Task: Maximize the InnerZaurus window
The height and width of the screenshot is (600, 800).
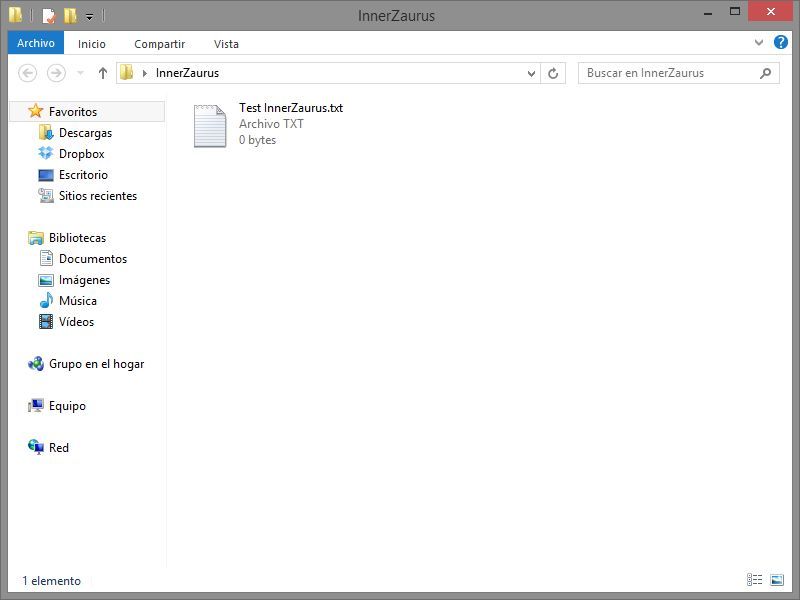Action: tap(735, 12)
